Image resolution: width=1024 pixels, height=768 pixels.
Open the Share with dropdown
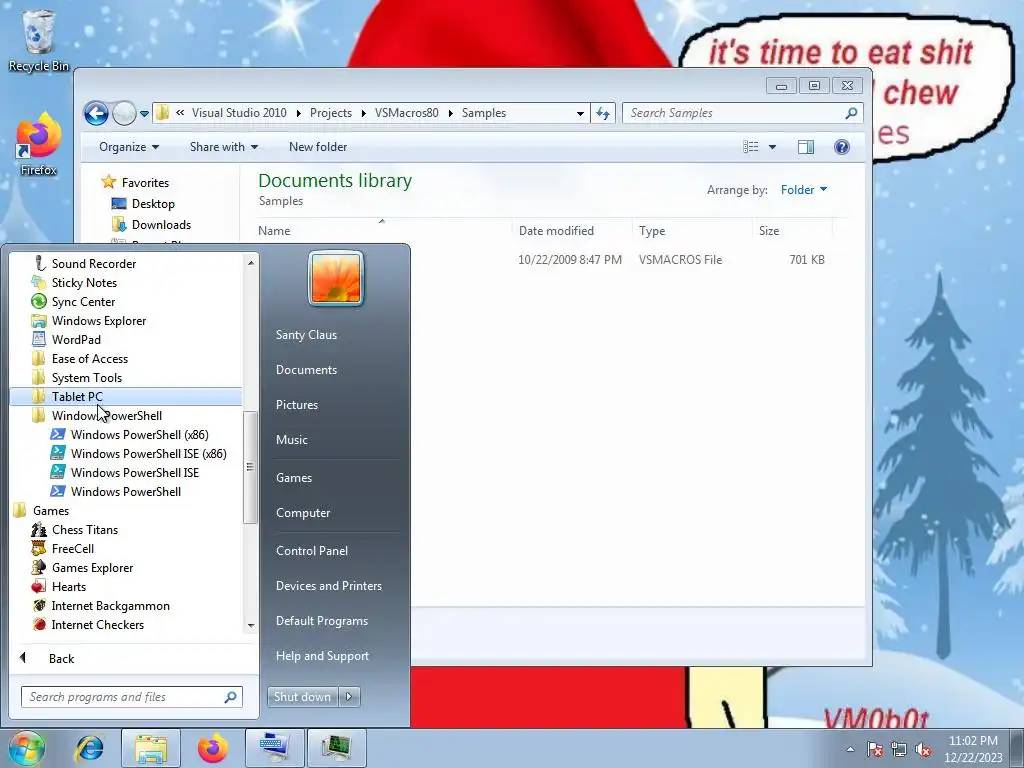[x=223, y=147]
